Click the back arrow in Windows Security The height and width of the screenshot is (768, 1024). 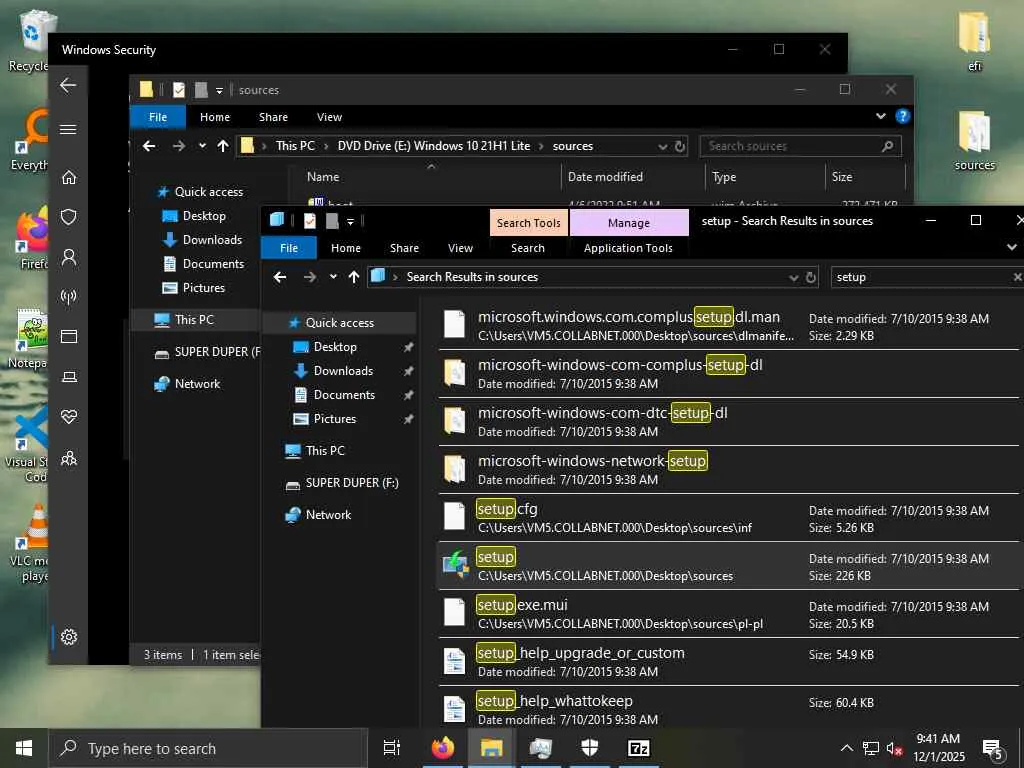point(68,85)
